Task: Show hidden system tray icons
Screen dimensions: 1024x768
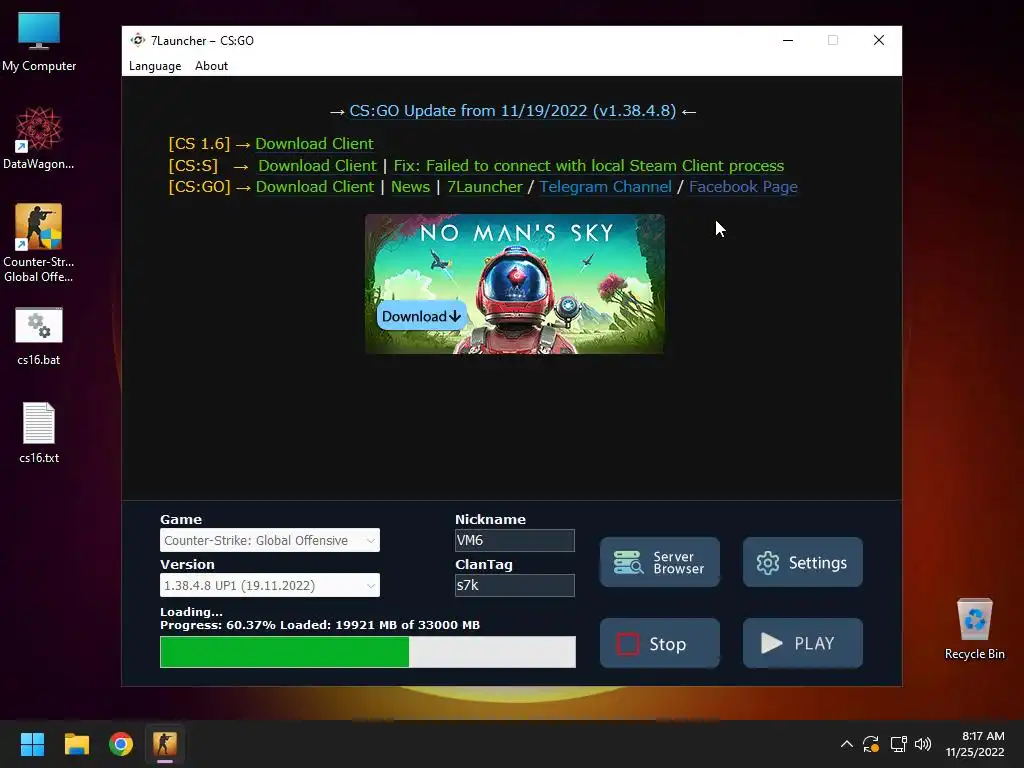Action: 846,744
